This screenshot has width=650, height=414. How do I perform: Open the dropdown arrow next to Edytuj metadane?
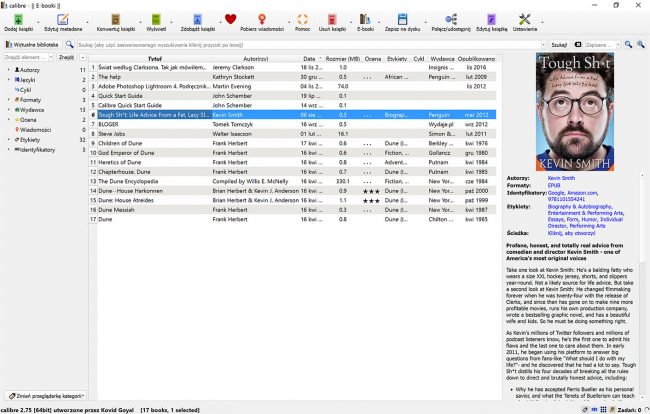click(x=87, y=22)
